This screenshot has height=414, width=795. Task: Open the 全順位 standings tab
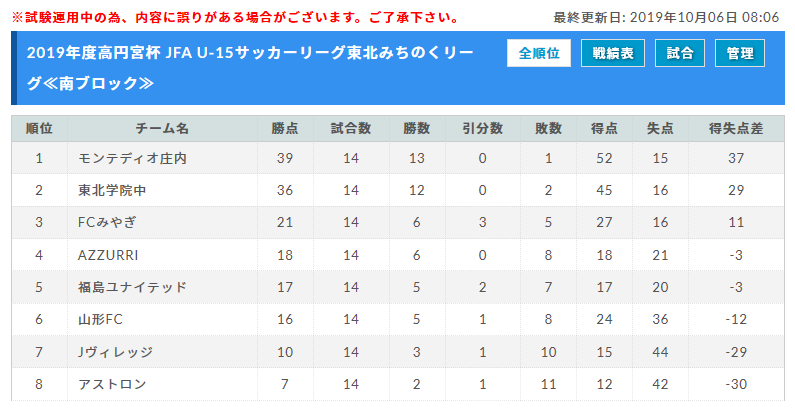538,53
